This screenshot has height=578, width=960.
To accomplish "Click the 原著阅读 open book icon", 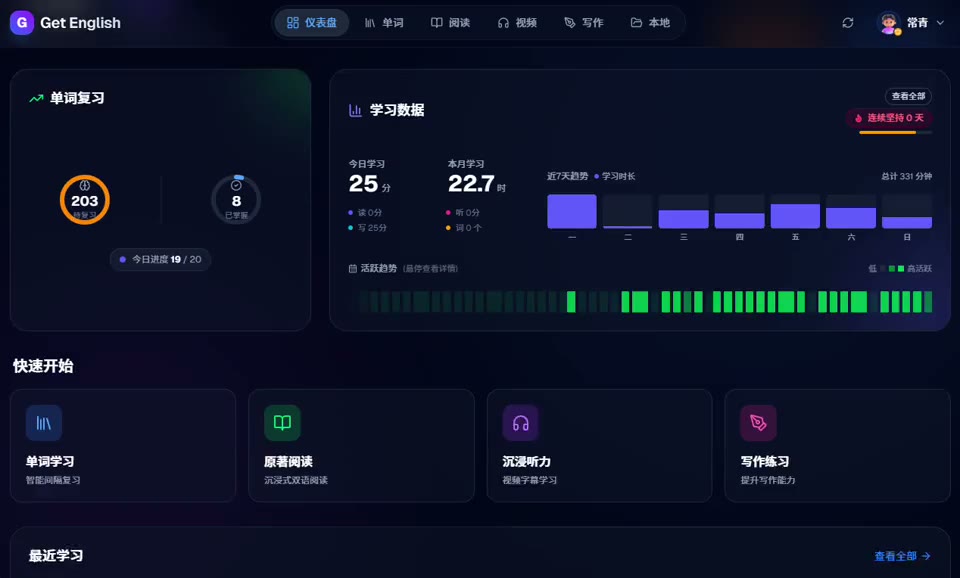I will click(282, 423).
